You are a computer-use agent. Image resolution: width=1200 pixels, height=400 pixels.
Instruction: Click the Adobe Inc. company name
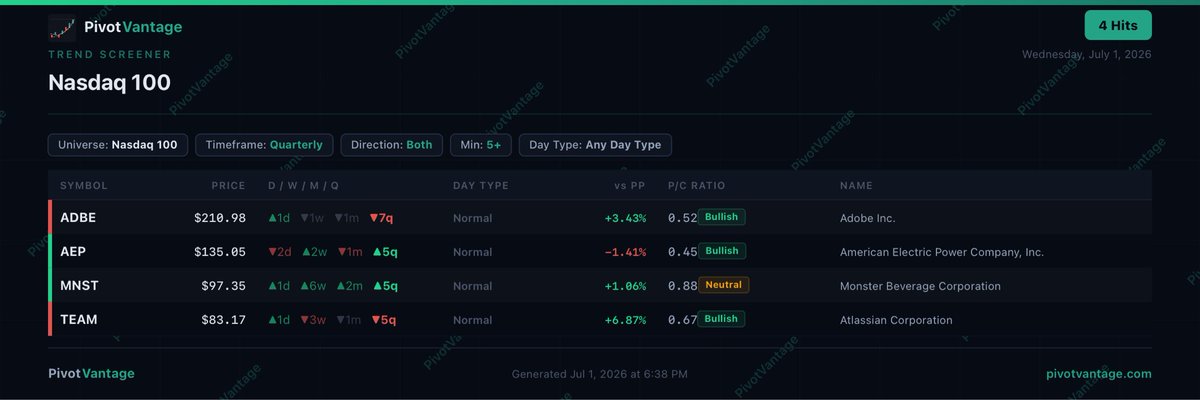click(868, 218)
